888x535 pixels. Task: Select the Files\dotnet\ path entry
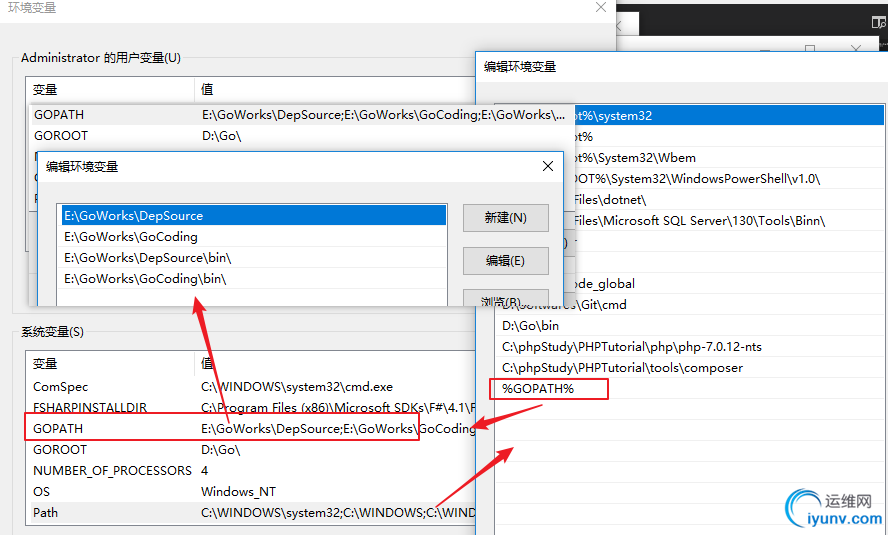pos(728,200)
